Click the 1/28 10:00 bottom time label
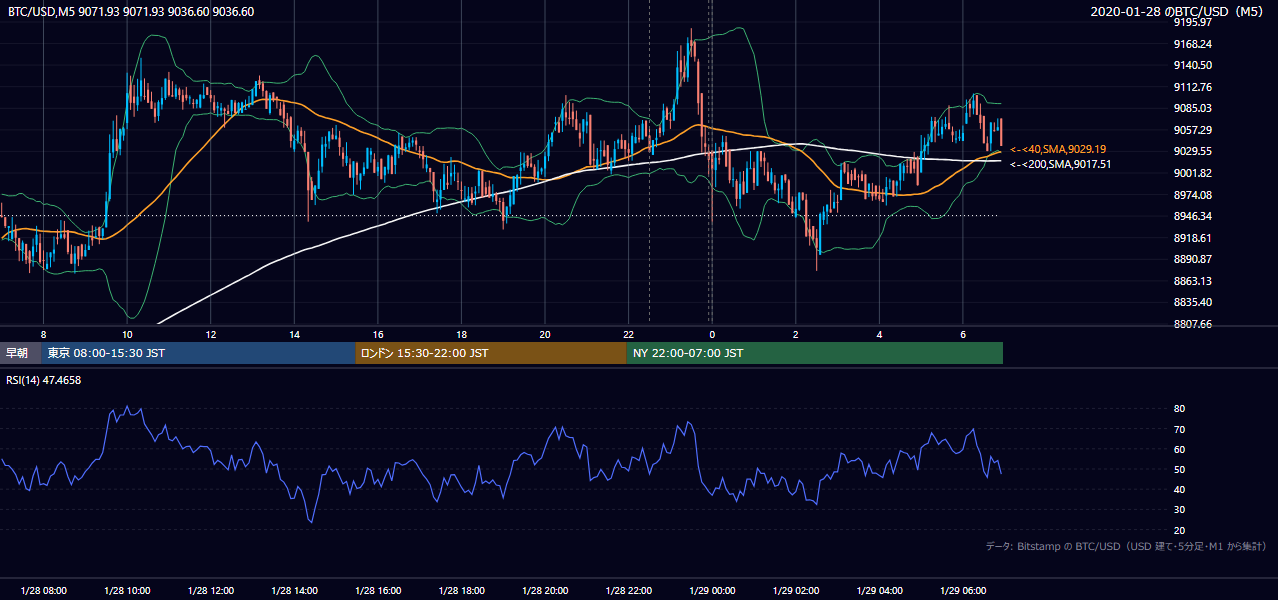 pos(127,591)
